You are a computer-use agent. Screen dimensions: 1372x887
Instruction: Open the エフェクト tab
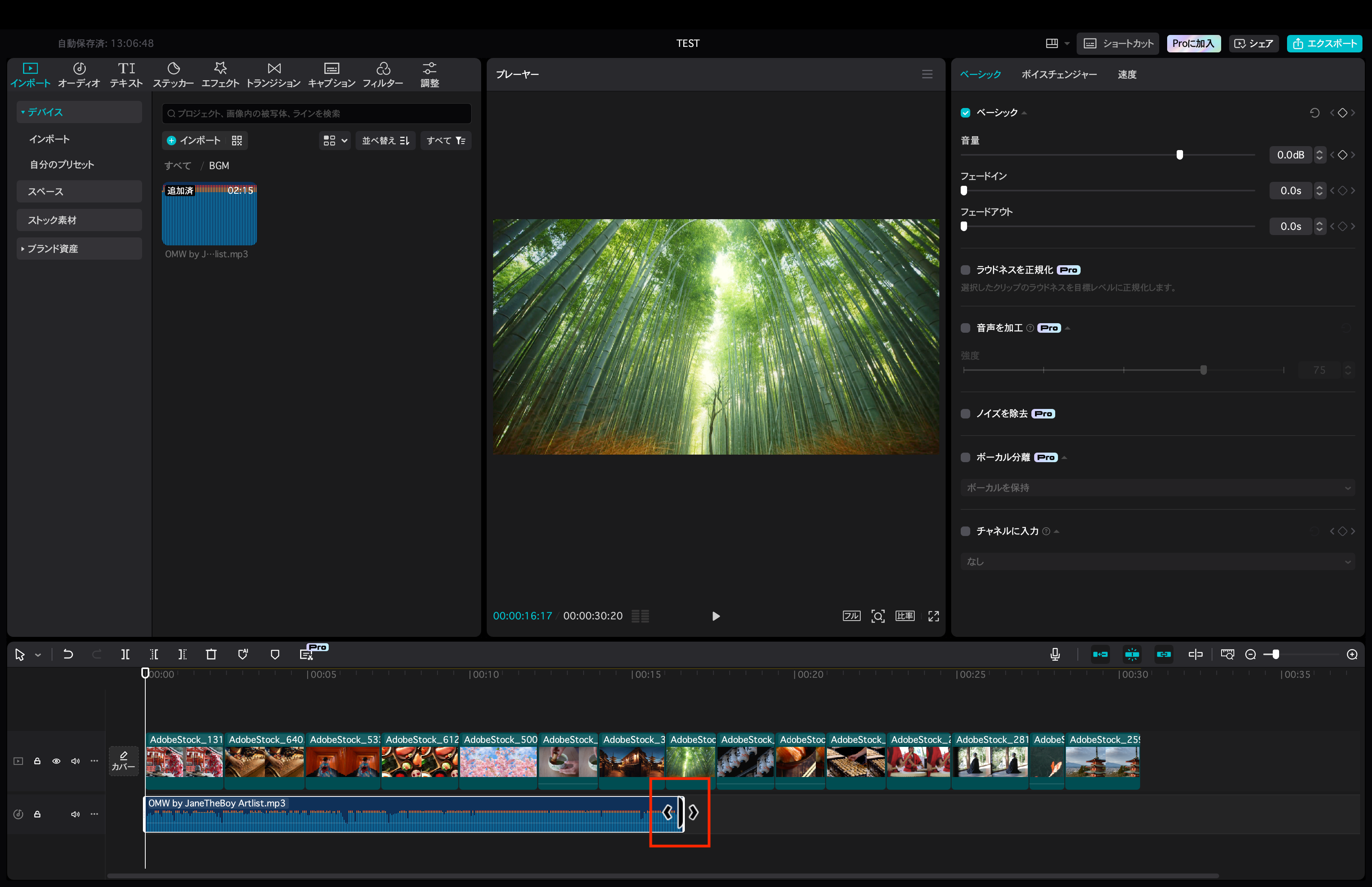tap(220, 75)
